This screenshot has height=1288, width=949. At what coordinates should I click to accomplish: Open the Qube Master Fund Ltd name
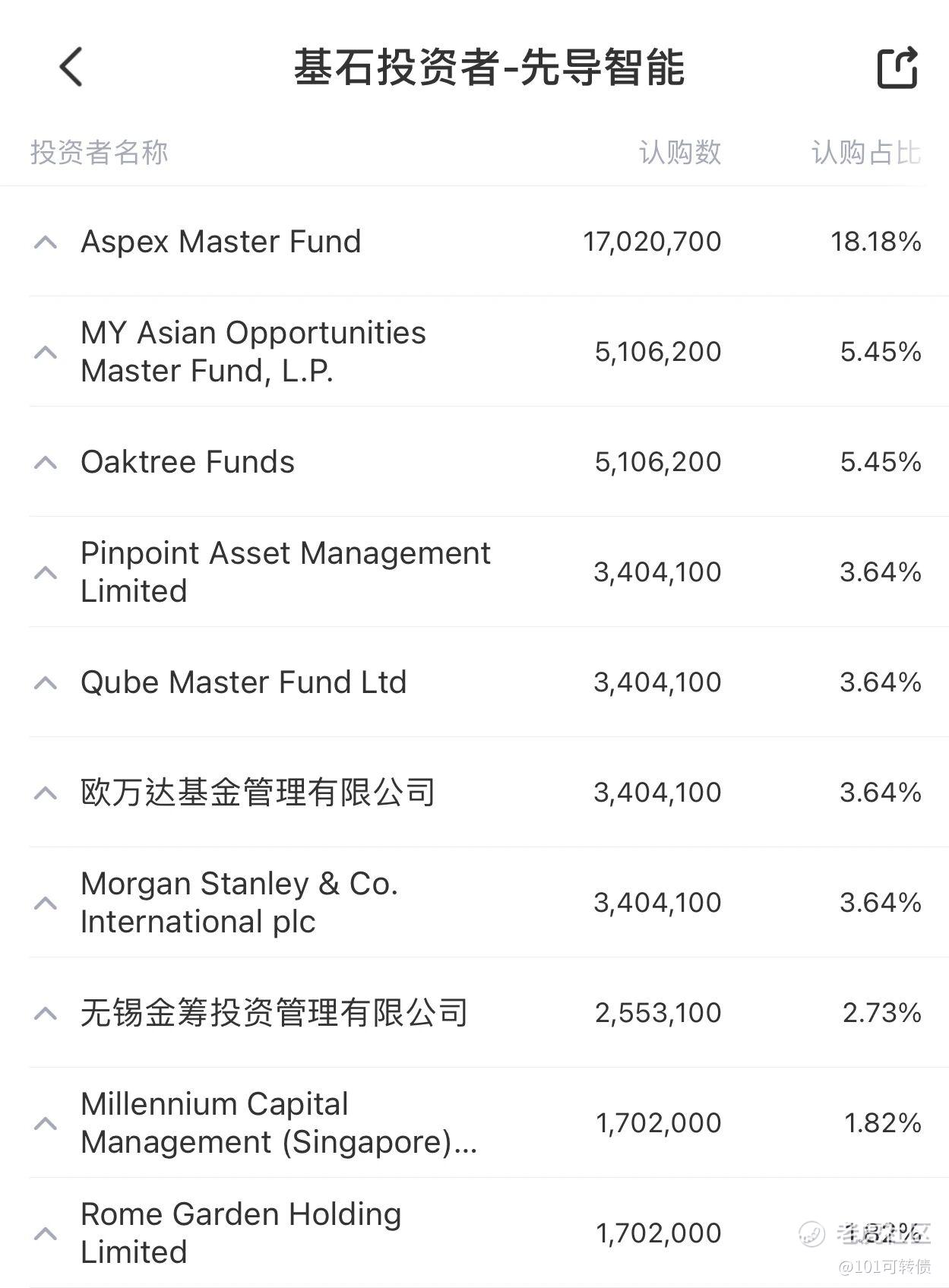[244, 682]
